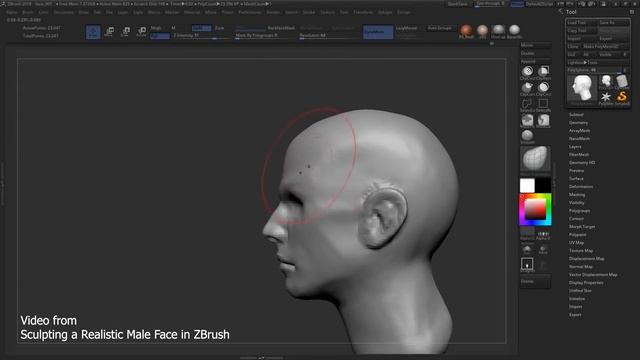Select the PolyMesh3D star tool icon
The height and width of the screenshot is (360, 640).
[606, 98]
